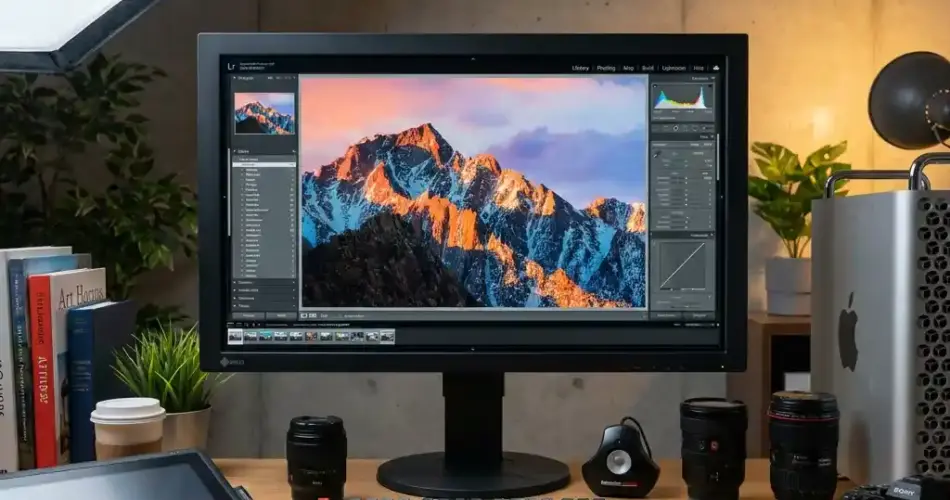Collapse the Tone Curve panel header triangle
Screen dimensions: 950x500
point(713,235)
